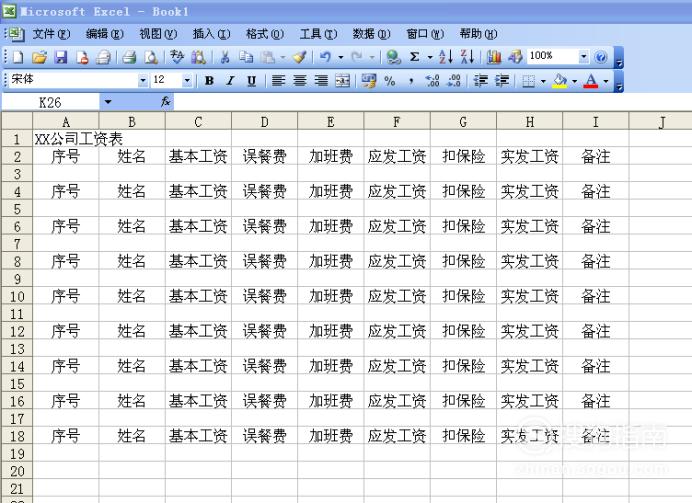The height and width of the screenshot is (503, 692).
Task: Decrease cell indent
Action: (480, 81)
